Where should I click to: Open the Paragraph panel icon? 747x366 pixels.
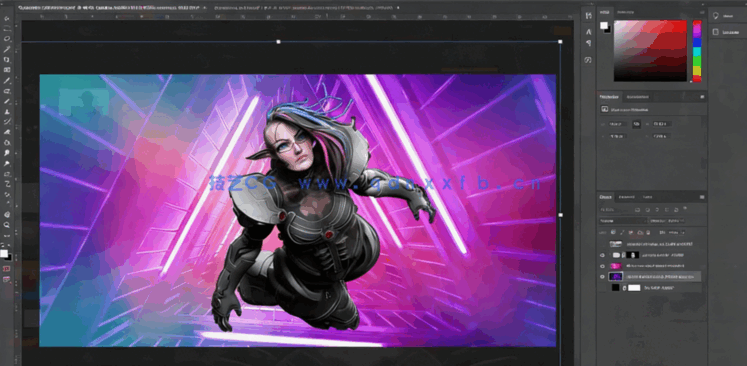tap(588, 43)
